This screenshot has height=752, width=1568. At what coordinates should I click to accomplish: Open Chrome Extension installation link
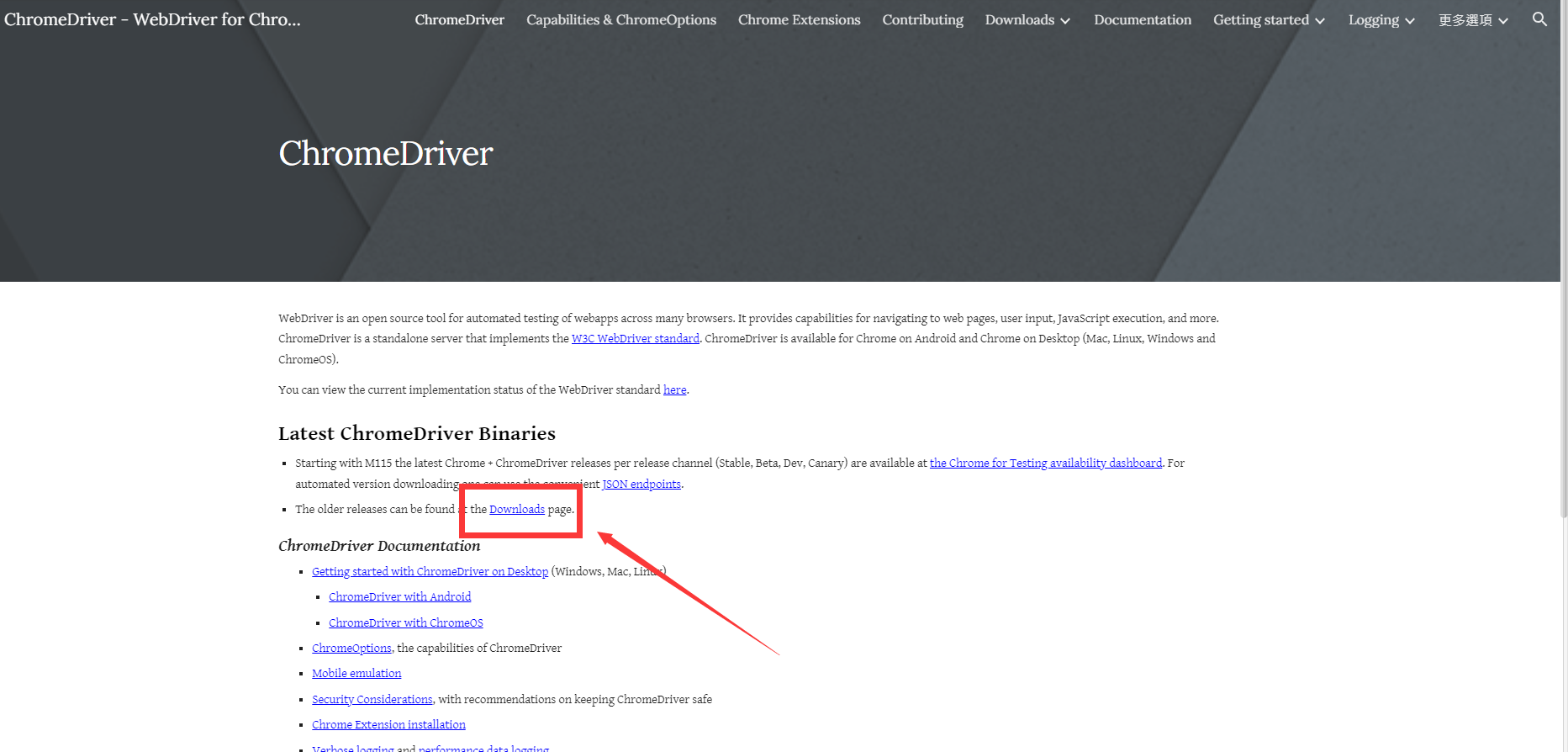(x=388, y=724)
